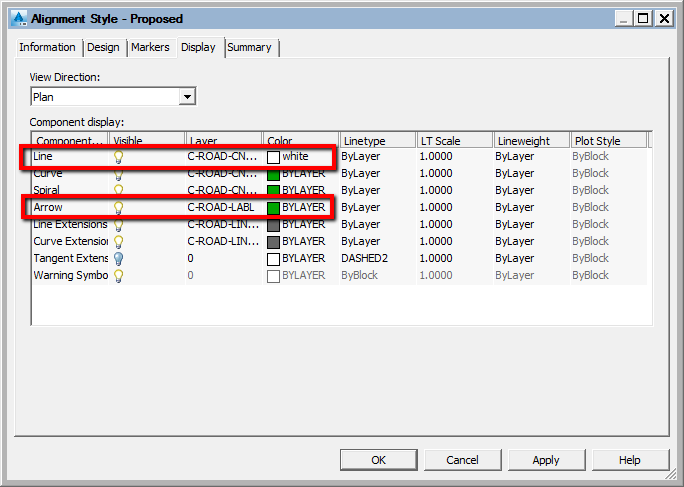684x487 pixels.
Task: Click ByLayer linetype in Line row
Action: click(360, 156)
